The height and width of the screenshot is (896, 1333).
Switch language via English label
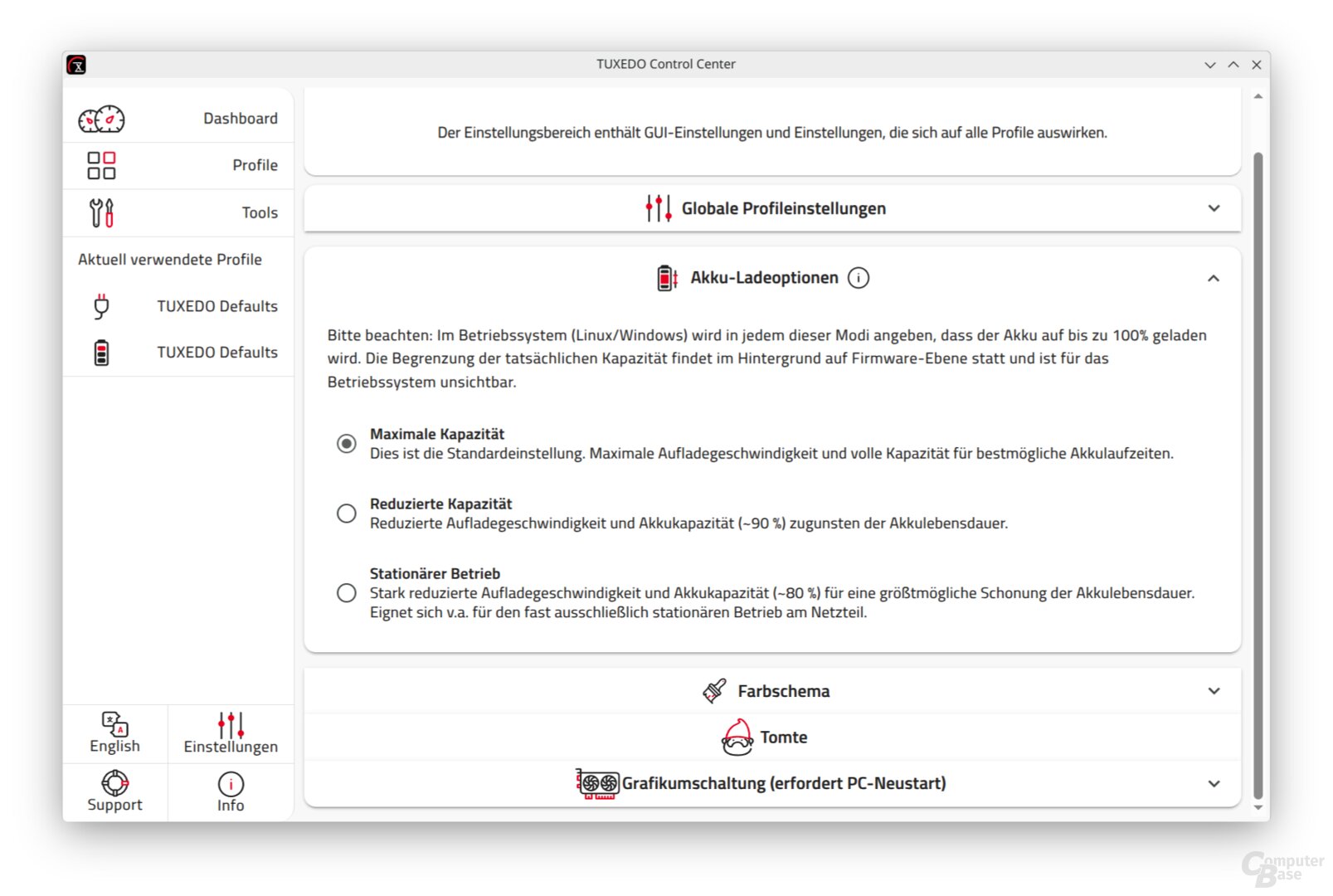point(114,746)
